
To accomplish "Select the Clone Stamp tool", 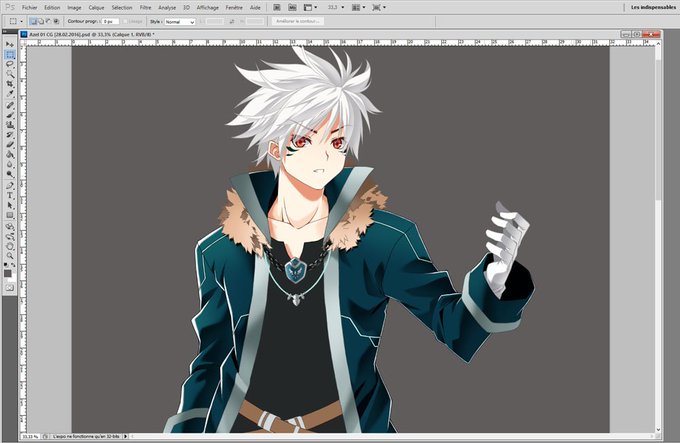I will coord(10,125).
